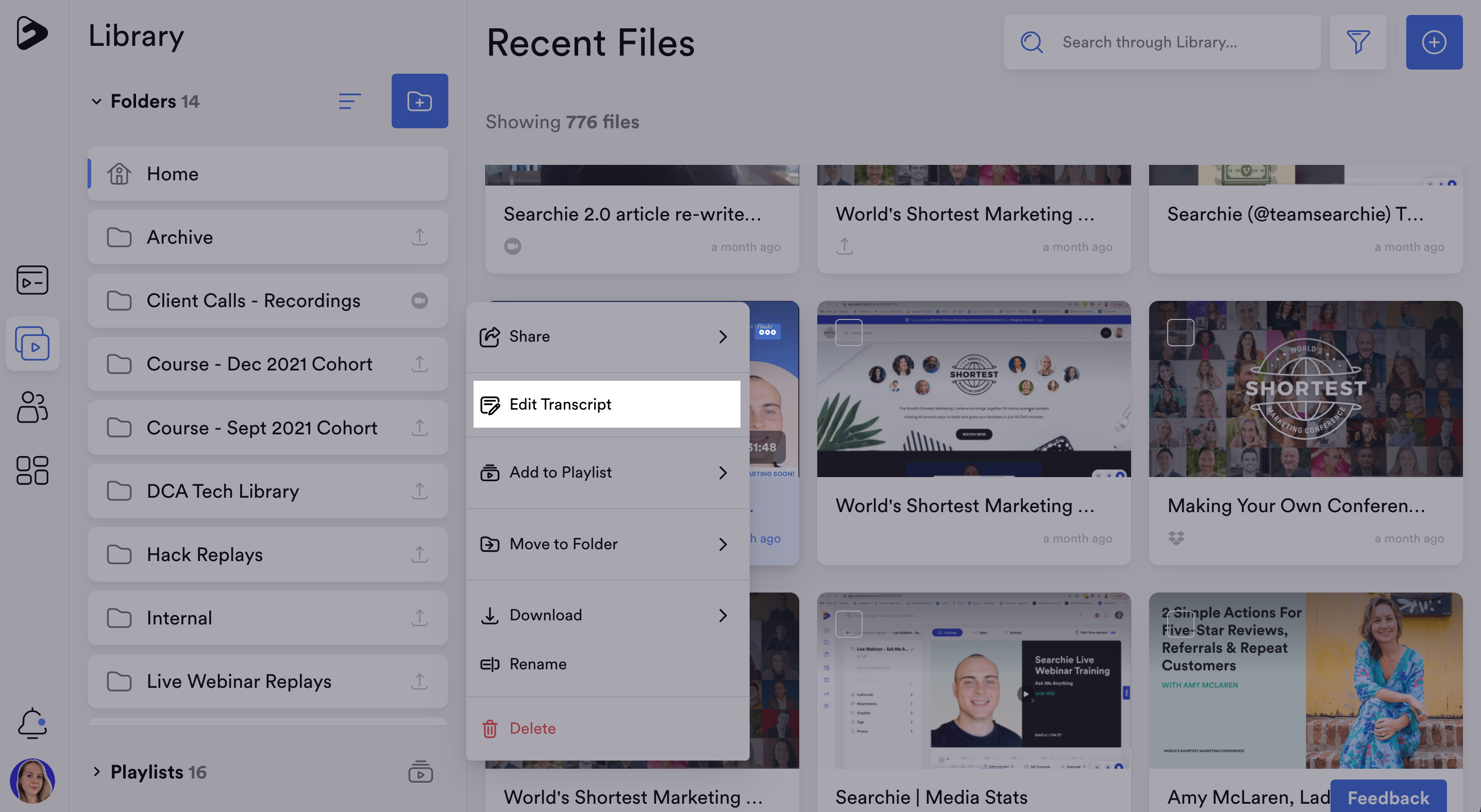1481x812 pixels.
Task: Click upload icon on DCA Tech Library
Action: tap(419, 491)
